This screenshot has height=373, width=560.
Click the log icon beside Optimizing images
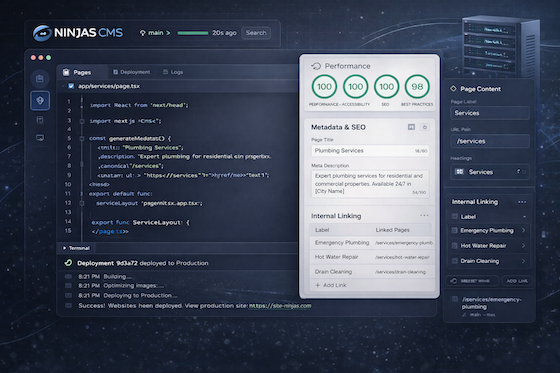tap(68, 286)
